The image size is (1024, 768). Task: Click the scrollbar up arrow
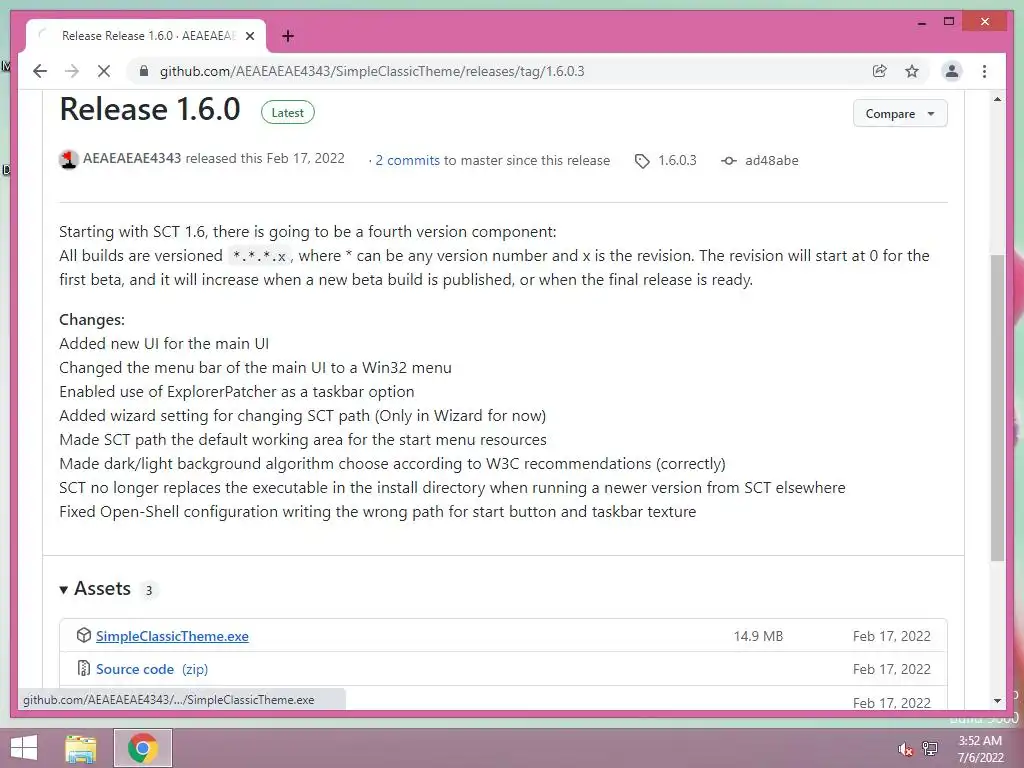point(997,99)
